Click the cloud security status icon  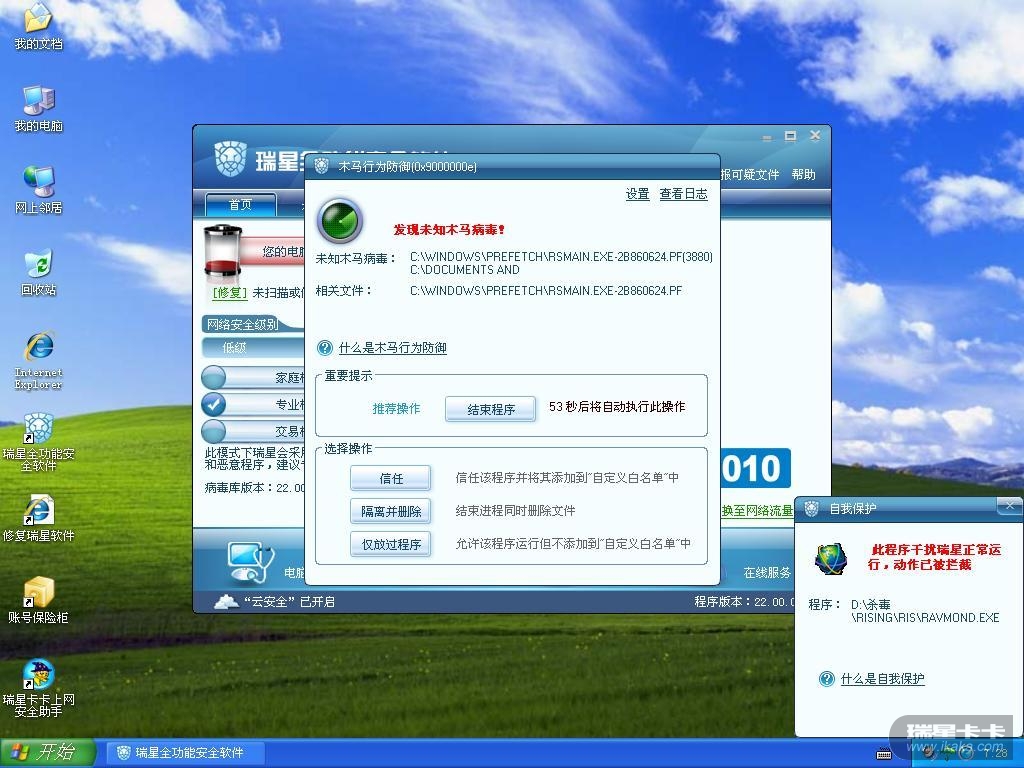coord(226,601)
